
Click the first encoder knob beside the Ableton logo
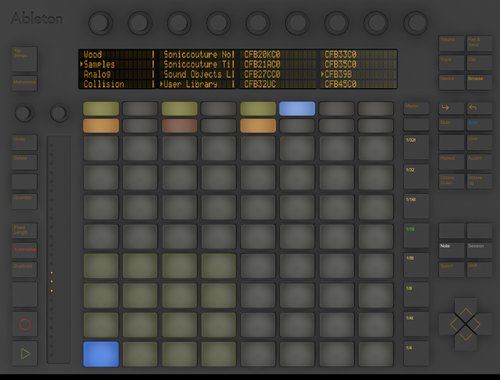100,23
